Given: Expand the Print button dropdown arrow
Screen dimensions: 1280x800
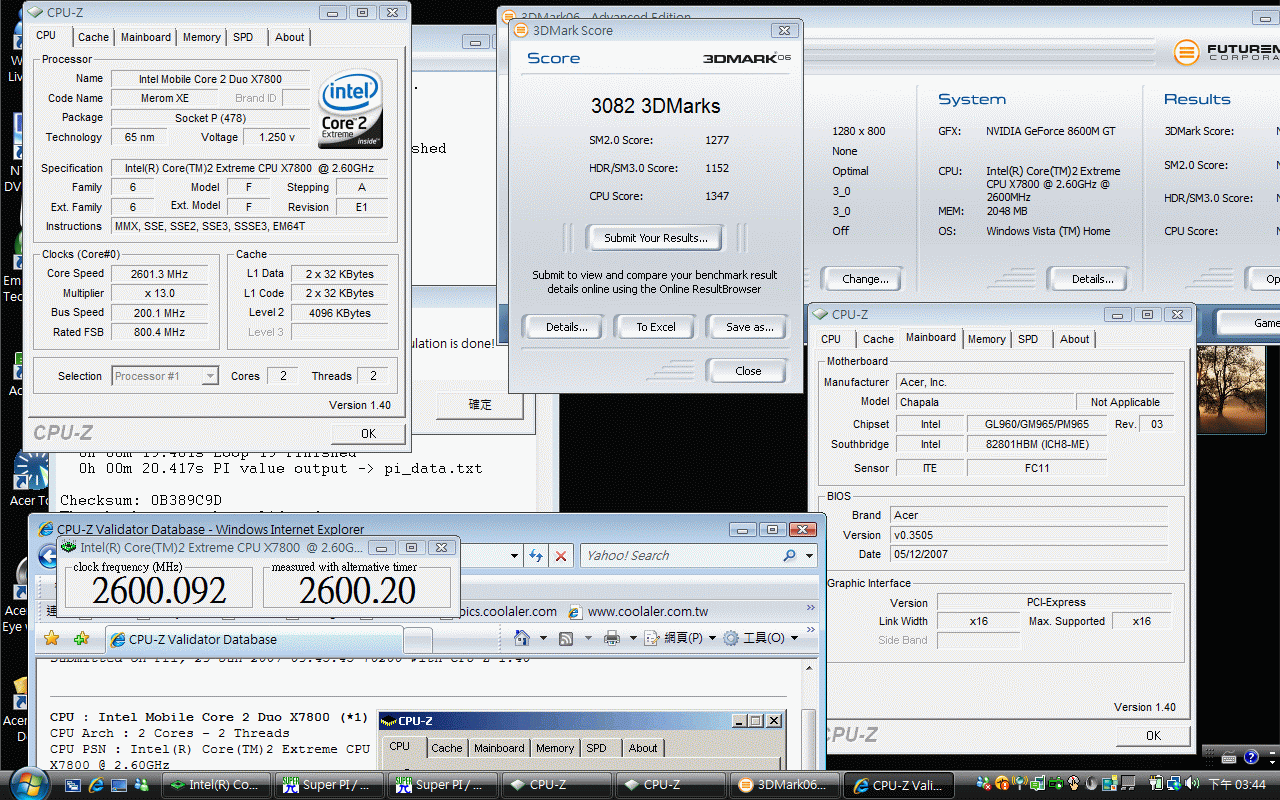Looking at the screenshot, I should tap(633, 638).
